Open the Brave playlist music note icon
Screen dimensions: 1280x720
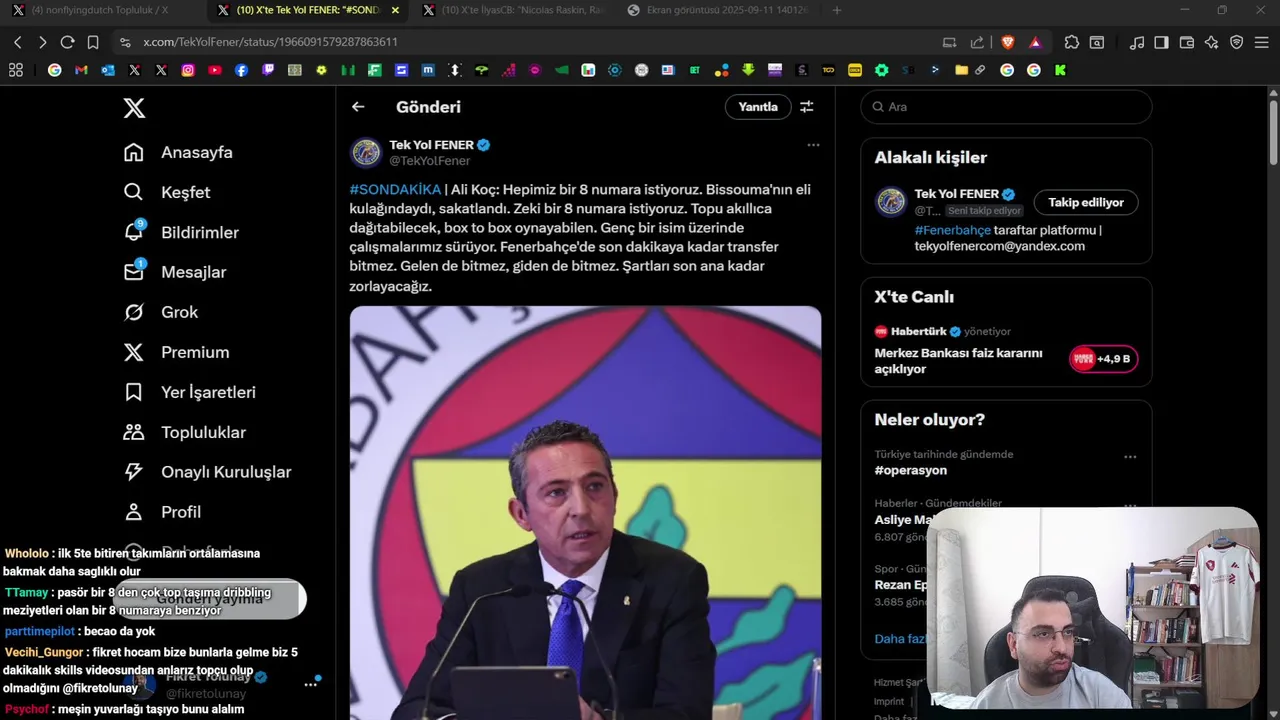pyautogui.click(x=1137, y=42)
